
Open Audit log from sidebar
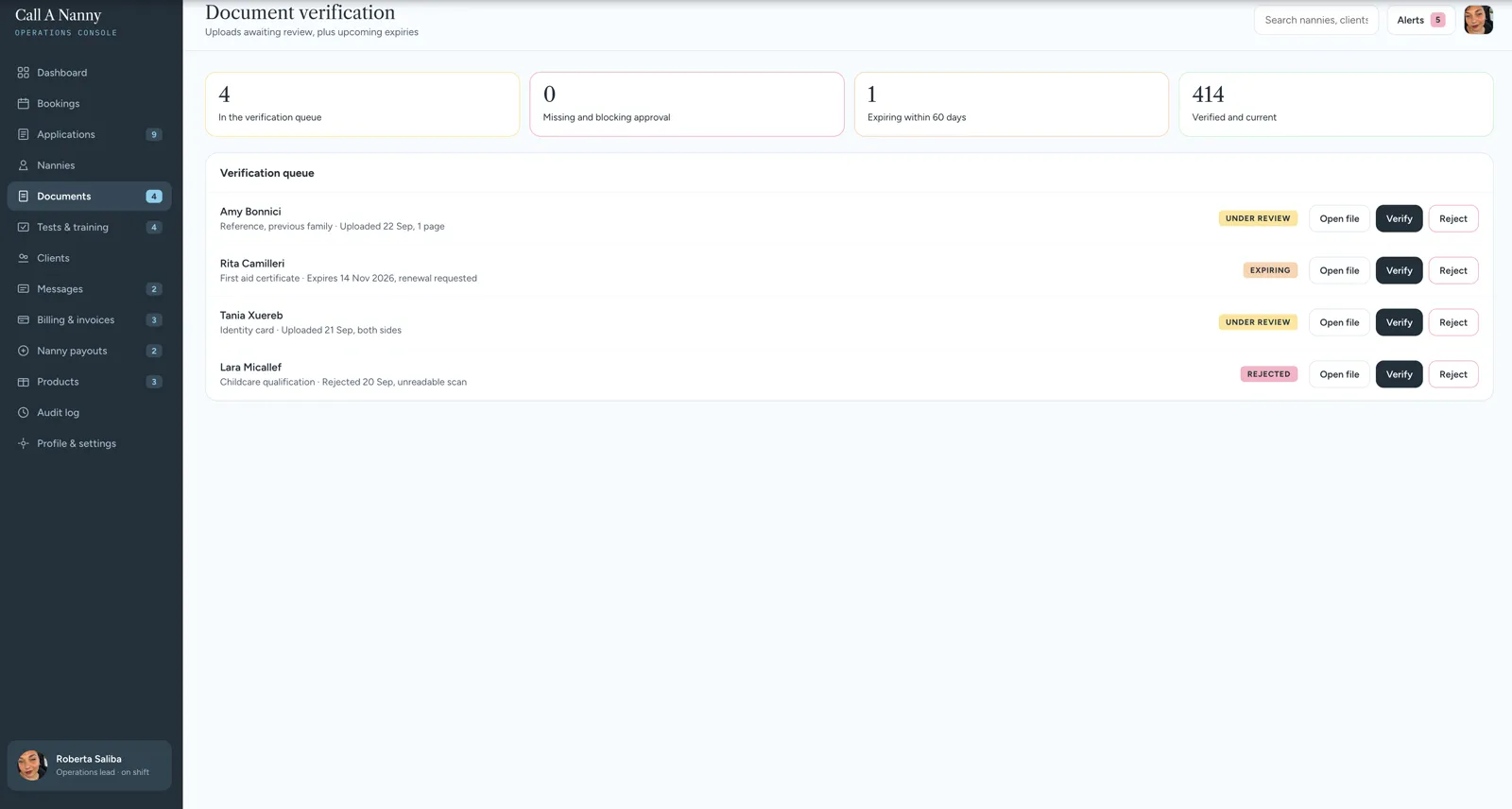coord(89,413)
